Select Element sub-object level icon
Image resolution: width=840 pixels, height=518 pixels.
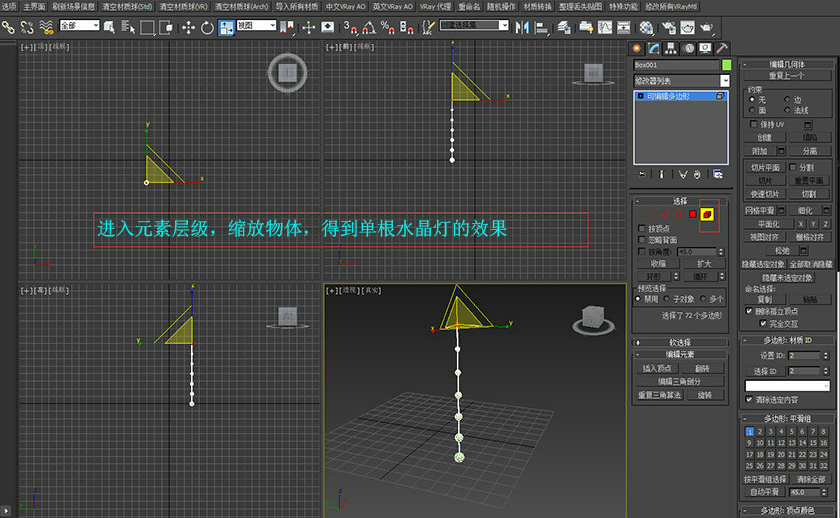pos(707,214)
